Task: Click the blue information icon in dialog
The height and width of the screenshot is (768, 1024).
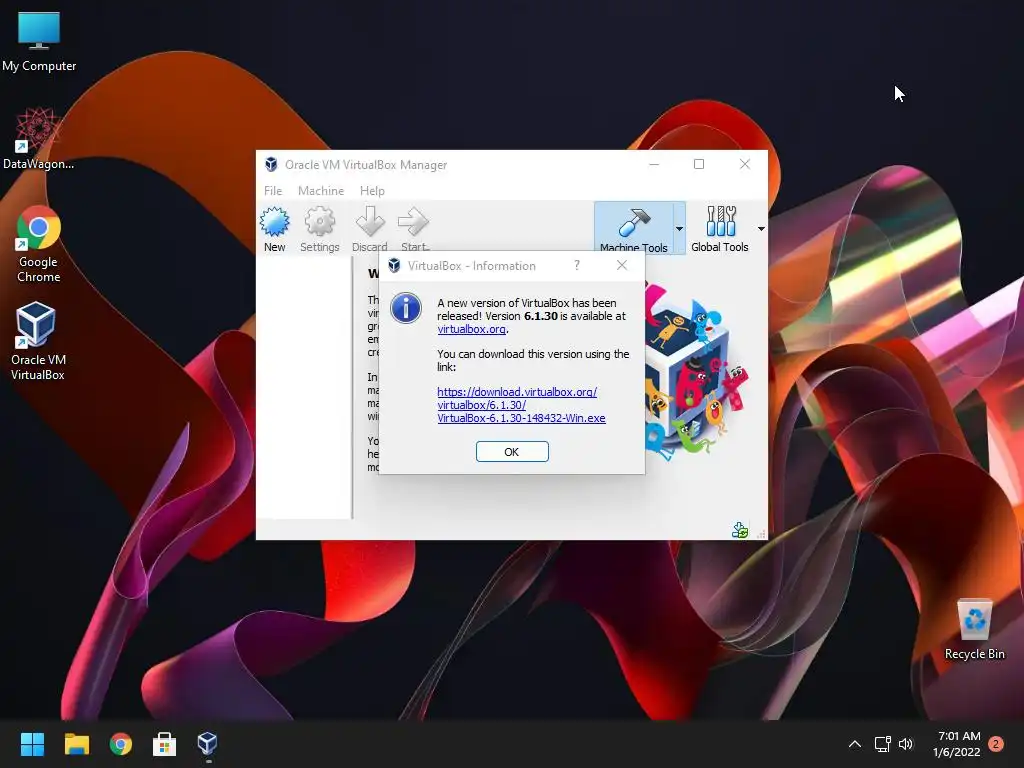Action: click(x=406, y=308)
